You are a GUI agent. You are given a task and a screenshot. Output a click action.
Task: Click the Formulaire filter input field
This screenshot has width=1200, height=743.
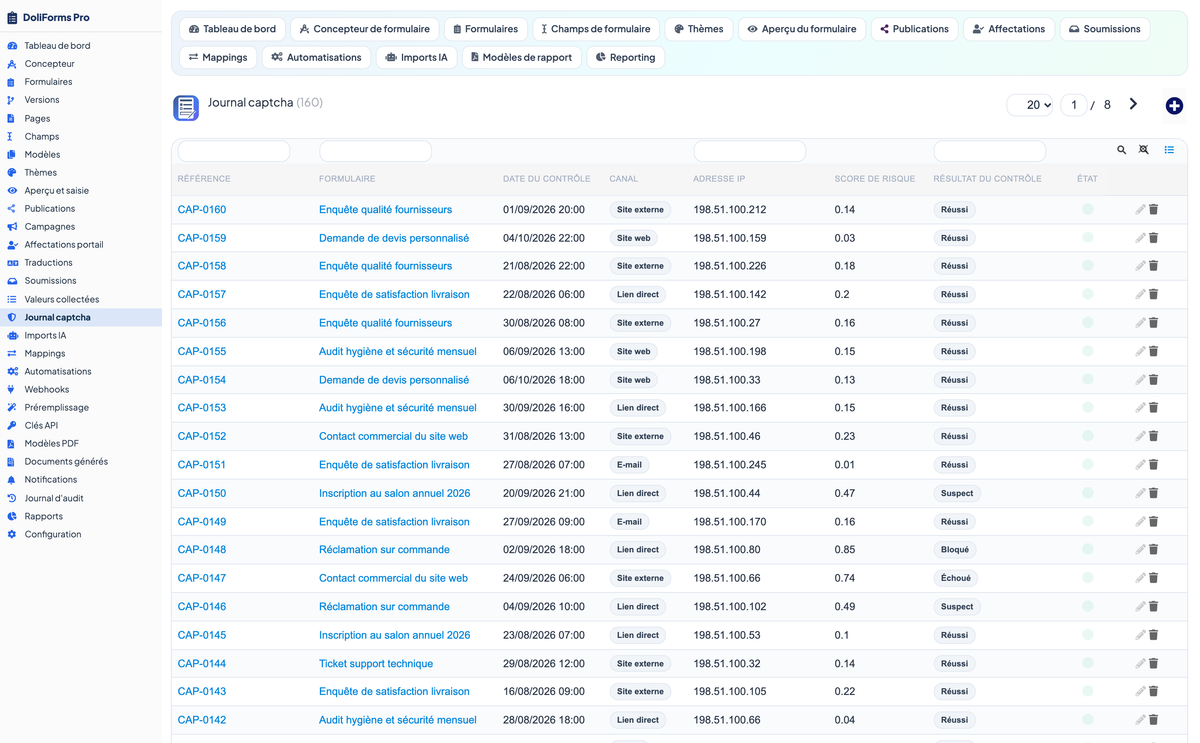(x=375, y=150)
